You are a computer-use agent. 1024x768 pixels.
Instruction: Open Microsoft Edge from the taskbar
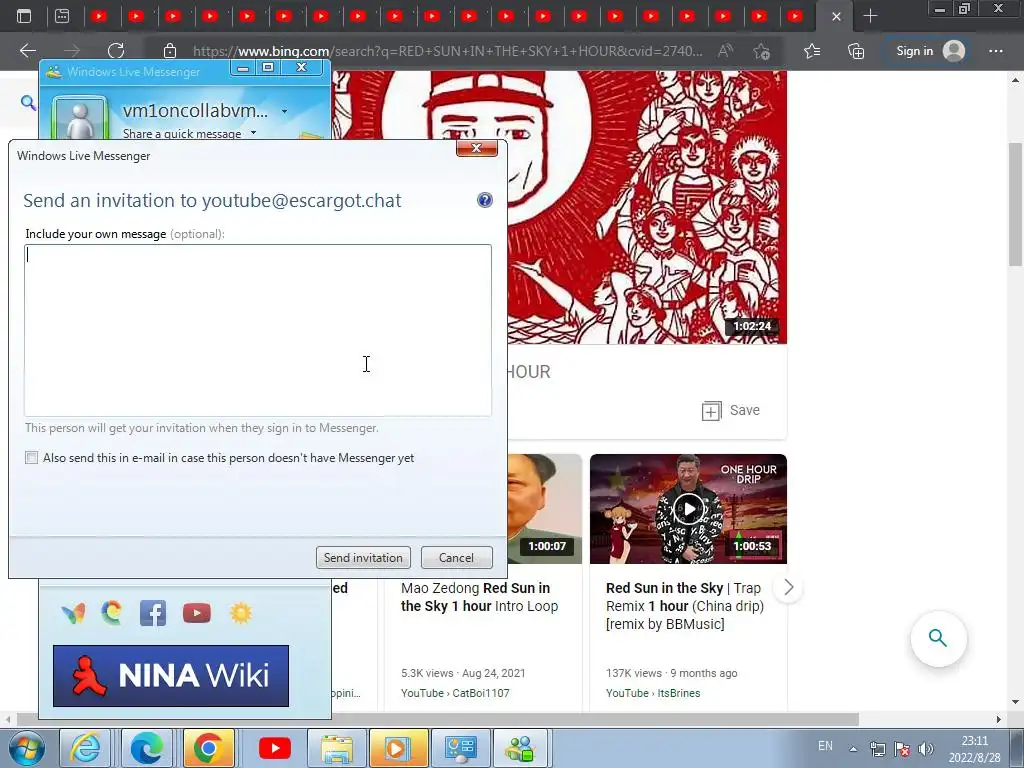pos(147,748)
